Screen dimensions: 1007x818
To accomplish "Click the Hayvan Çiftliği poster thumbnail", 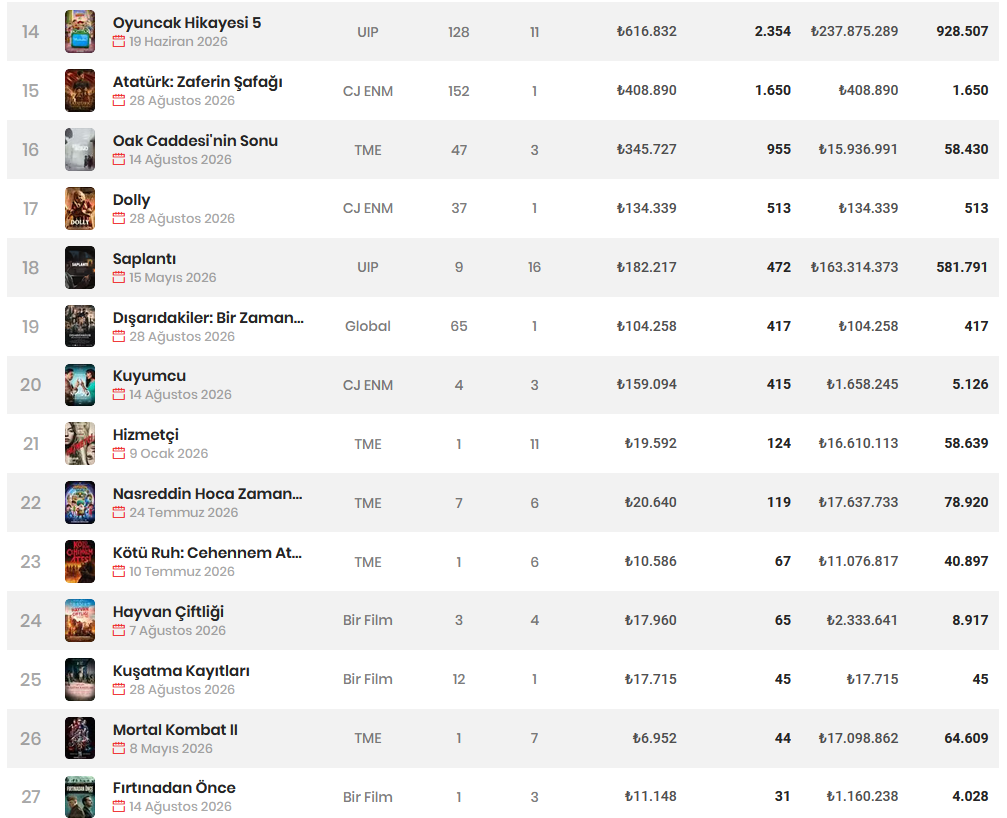I will 80,620.
